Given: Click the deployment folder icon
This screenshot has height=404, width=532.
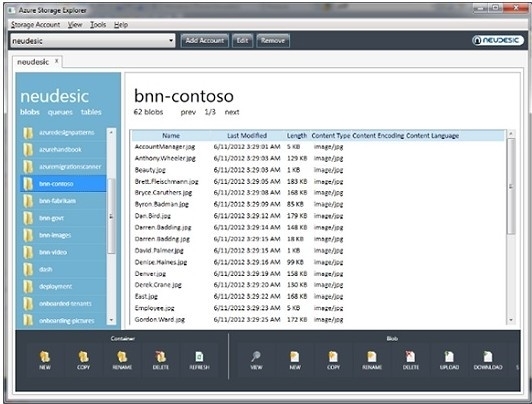Looking at the screenshot, I should (28, 287).
